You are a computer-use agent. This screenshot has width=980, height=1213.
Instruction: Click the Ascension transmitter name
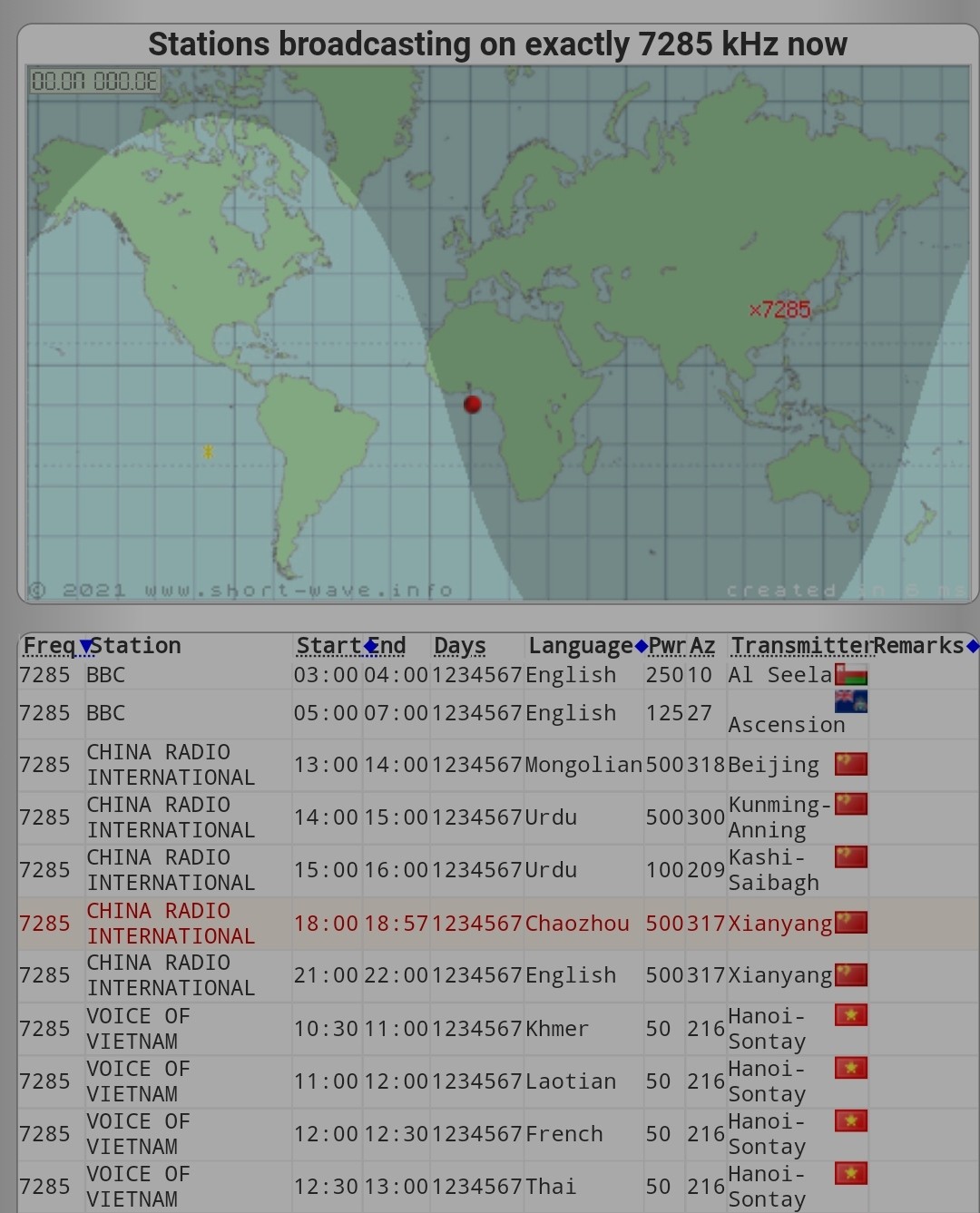(787, 725)
